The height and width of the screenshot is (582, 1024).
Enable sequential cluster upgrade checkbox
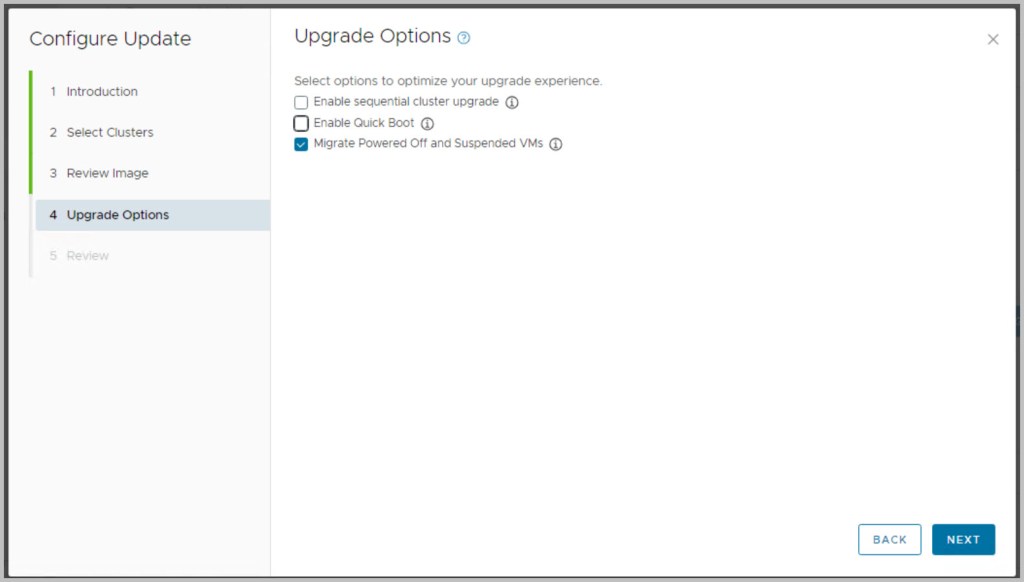(x=301, y=102)
